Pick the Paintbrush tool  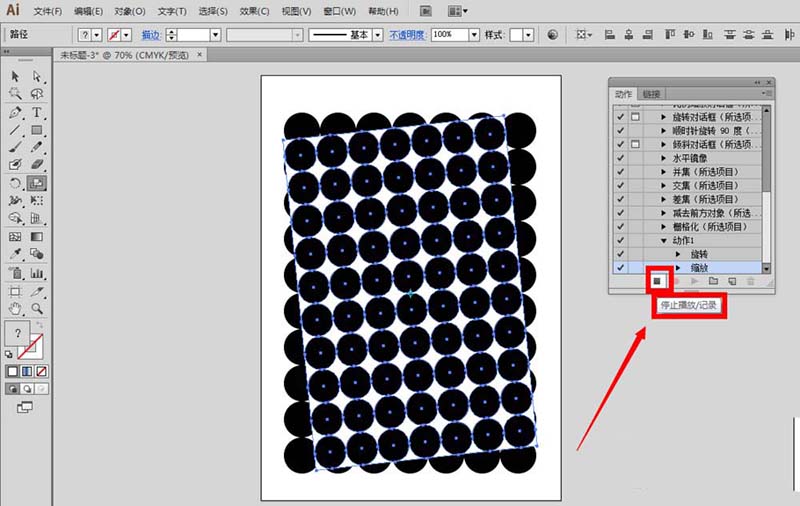(x=16, y=147)
